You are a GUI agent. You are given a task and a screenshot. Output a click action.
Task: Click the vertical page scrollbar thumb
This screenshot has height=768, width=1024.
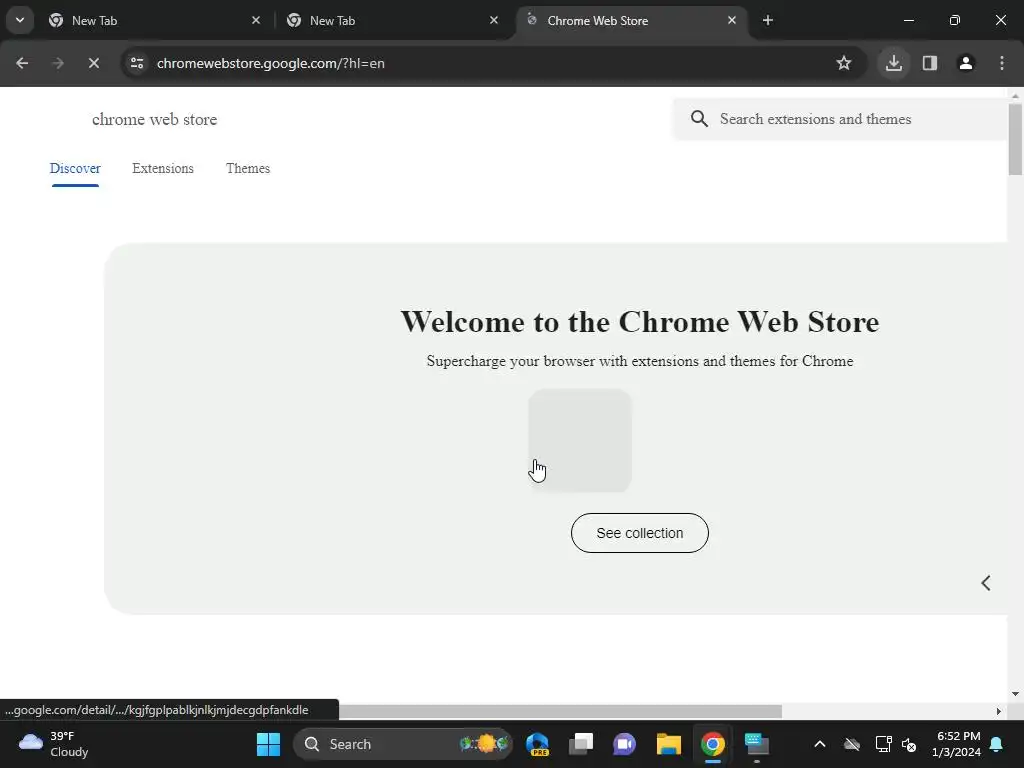1015,139
